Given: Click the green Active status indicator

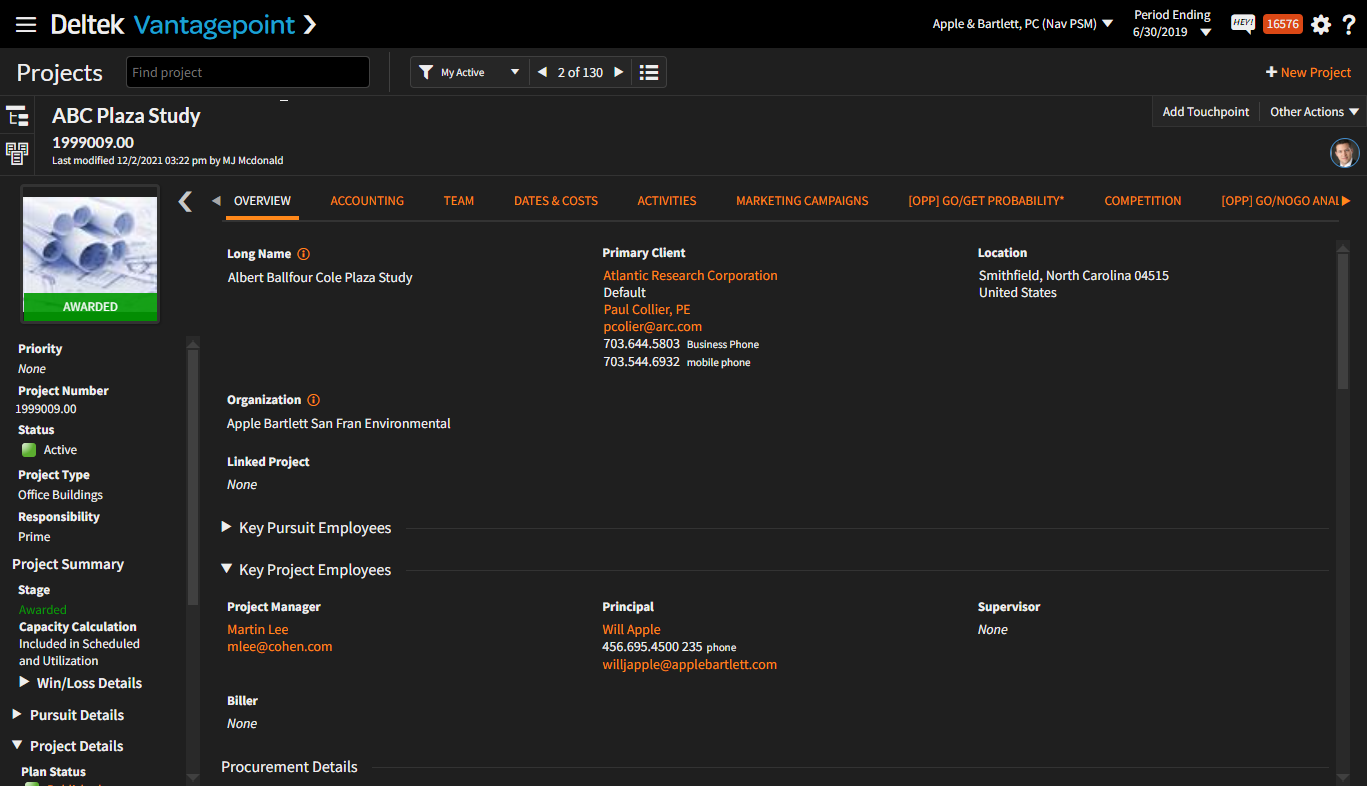Looking at the screenshot, I should click(29, 450).
